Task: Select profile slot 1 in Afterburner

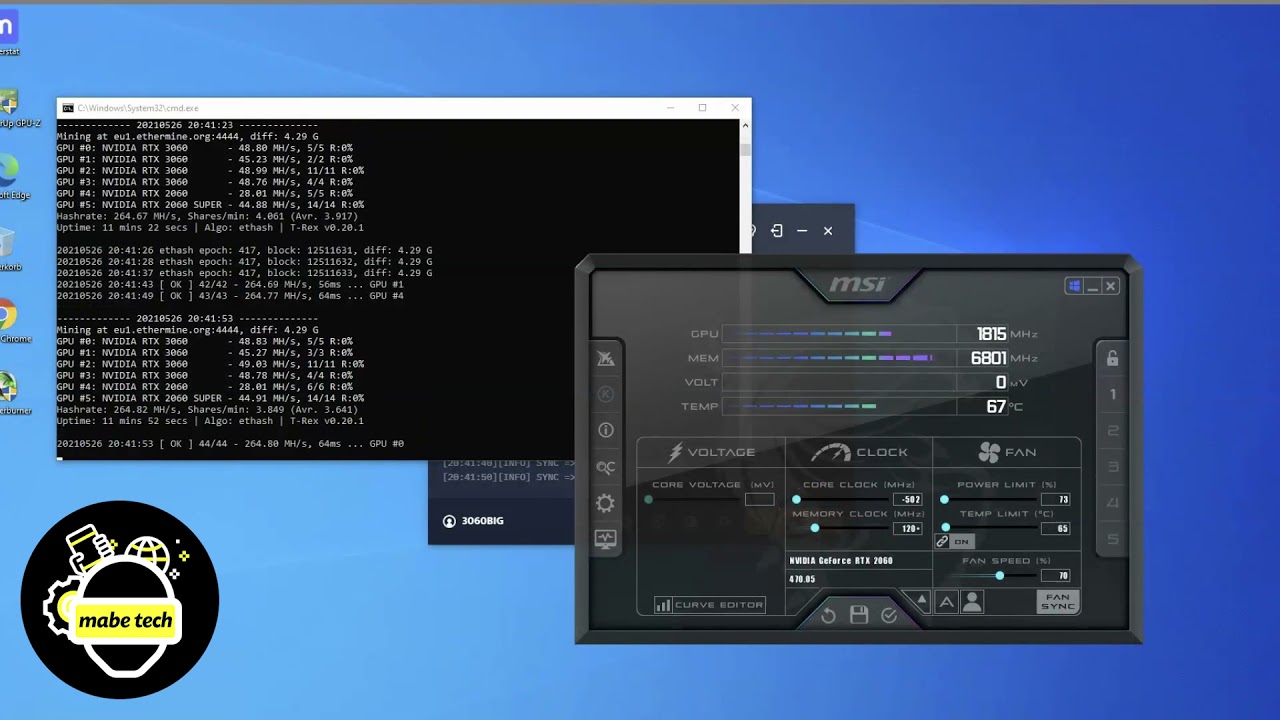Action: [1112, 394]
